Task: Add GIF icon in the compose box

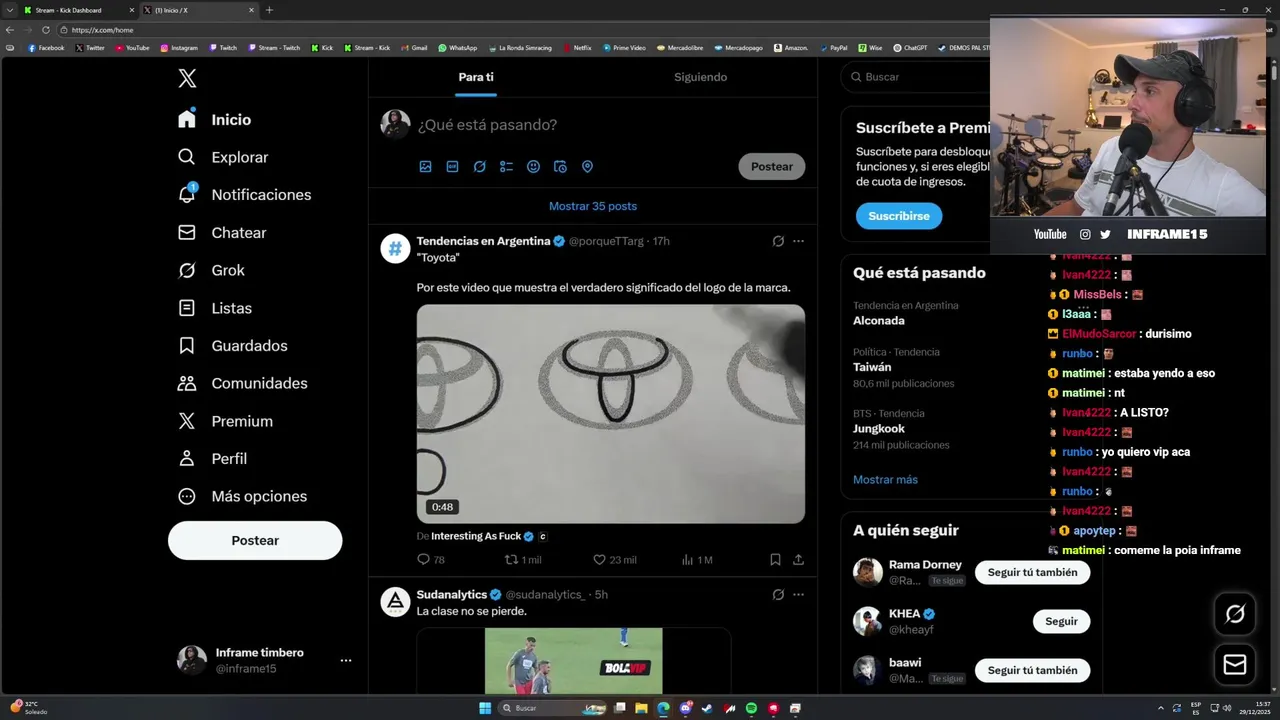Action: coord(452,167)
